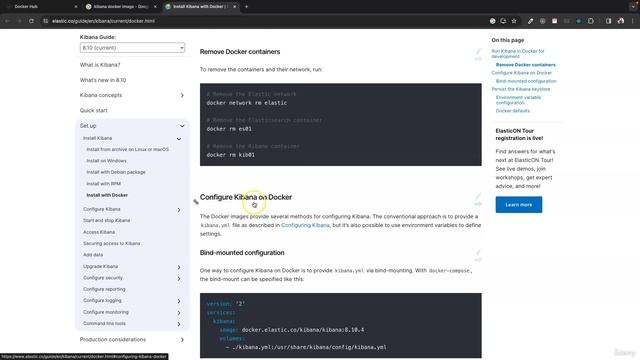Open Install from archive on Linux or macOS

(127, 149)
